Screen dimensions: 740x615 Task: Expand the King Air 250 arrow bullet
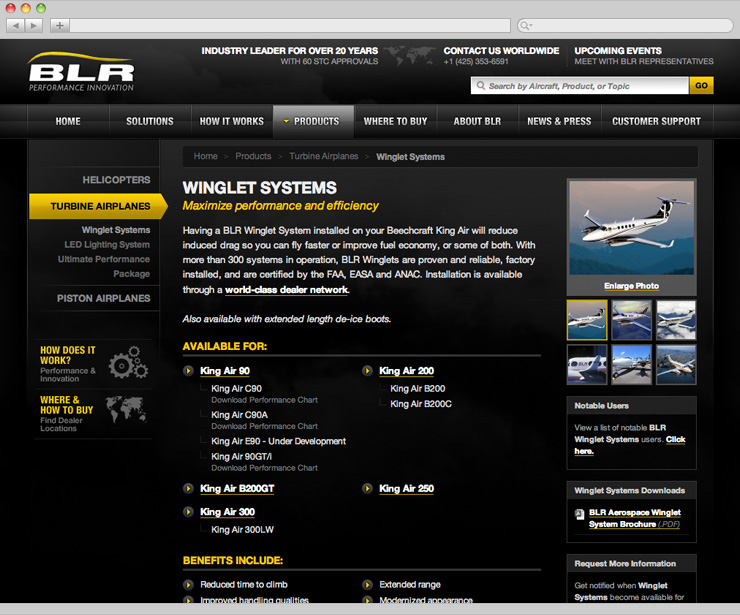click(367, 489)
